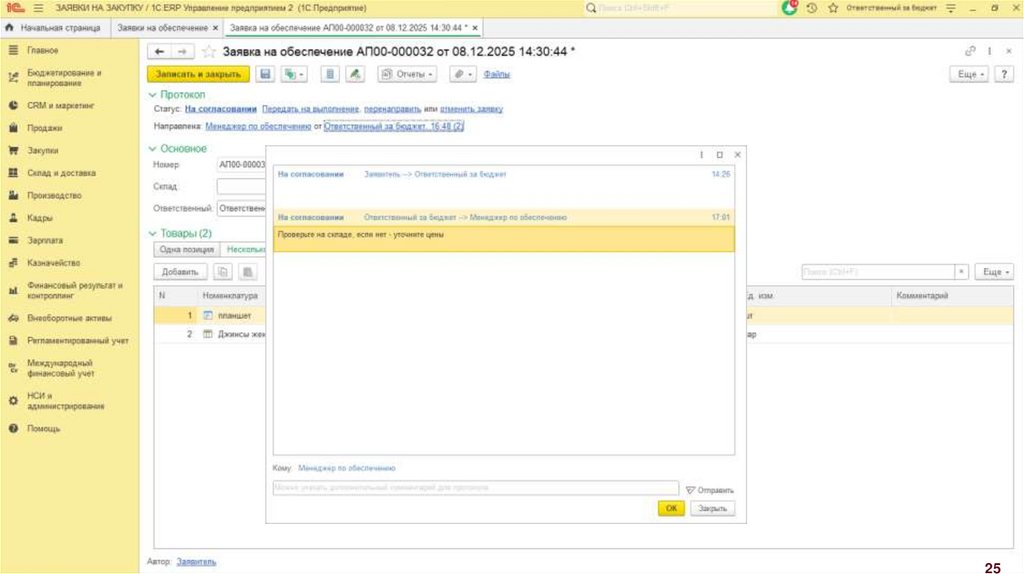Click Добавить button in Товары

click(x=180, y=272)
